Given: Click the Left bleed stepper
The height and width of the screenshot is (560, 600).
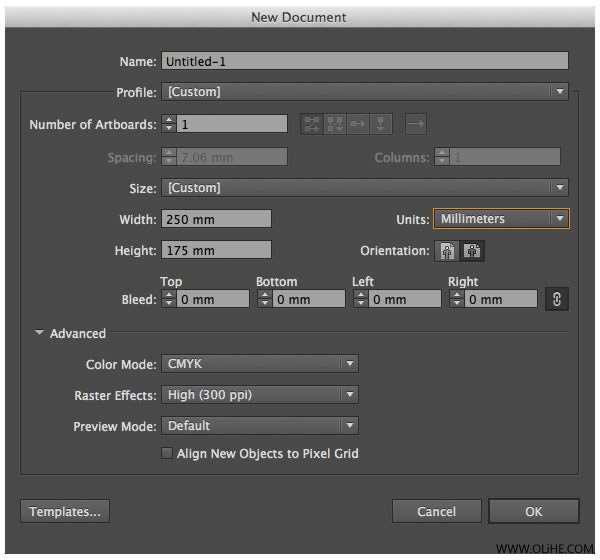Looking at the screenshot, I should 361,299.
